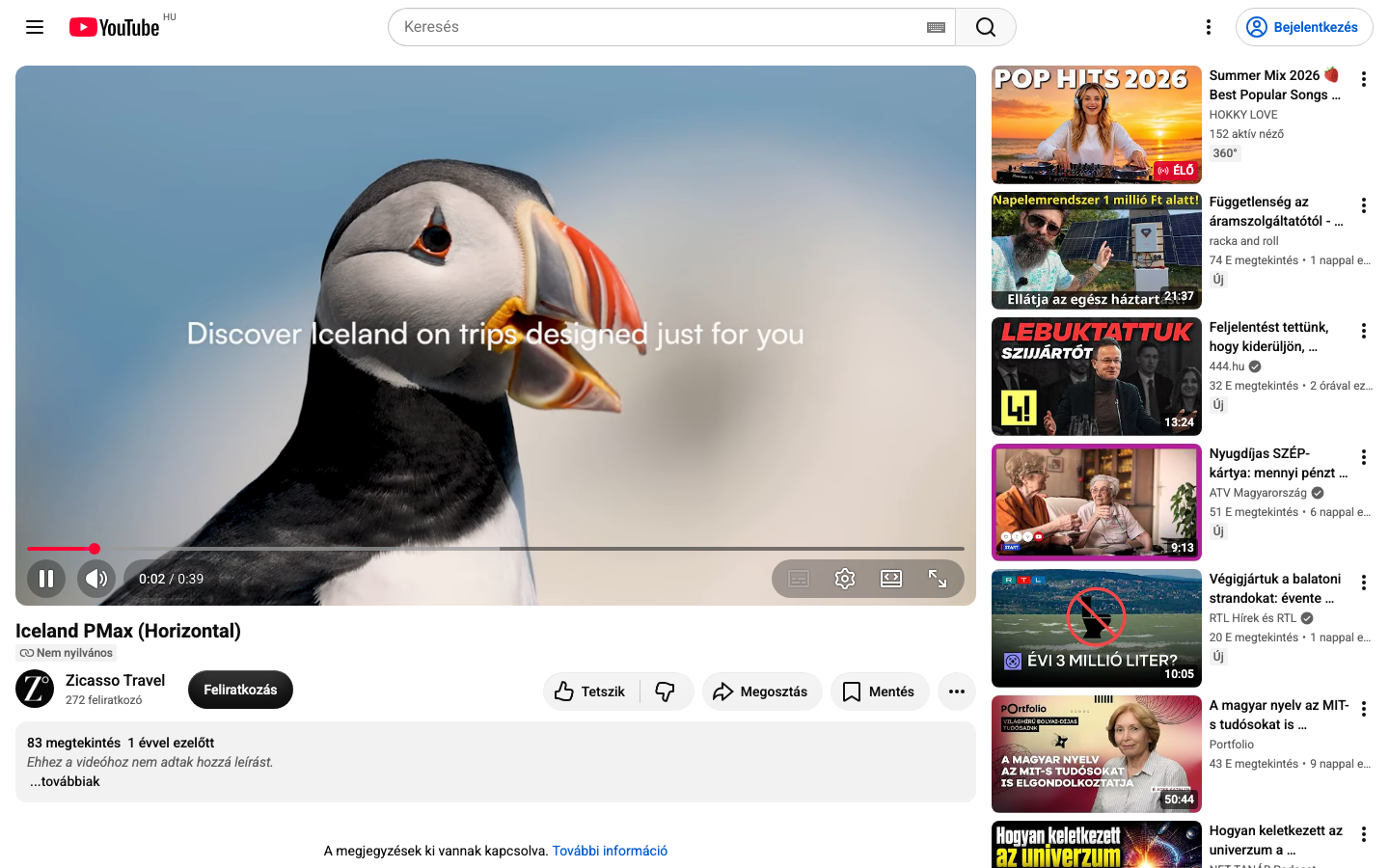Open the player settings gear
The height and width of the screenshot is (868, 1389).
tap(845, 579)
